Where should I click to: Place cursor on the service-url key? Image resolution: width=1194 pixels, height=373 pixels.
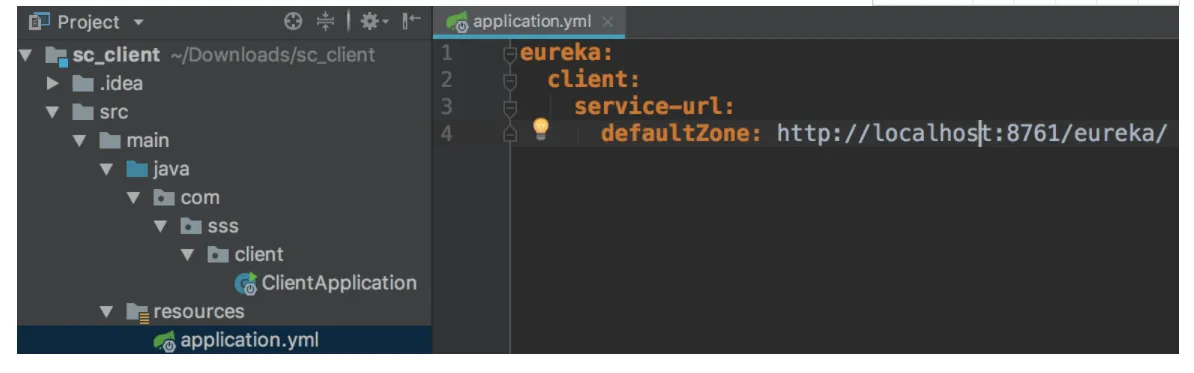(x=654, y=107)
